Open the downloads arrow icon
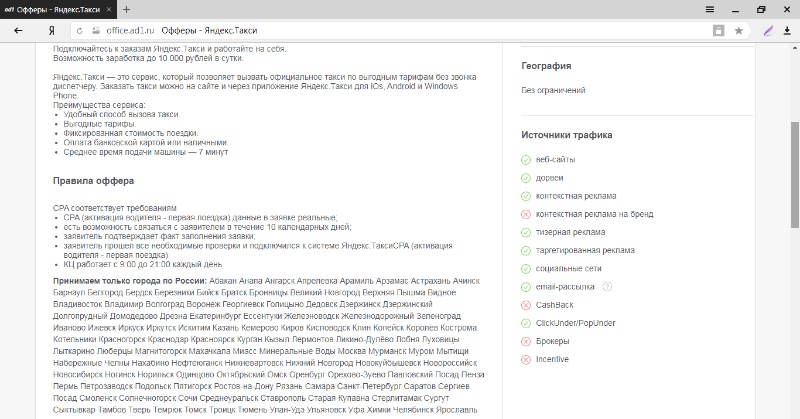 pyautogui.click(x=787, y=31)
